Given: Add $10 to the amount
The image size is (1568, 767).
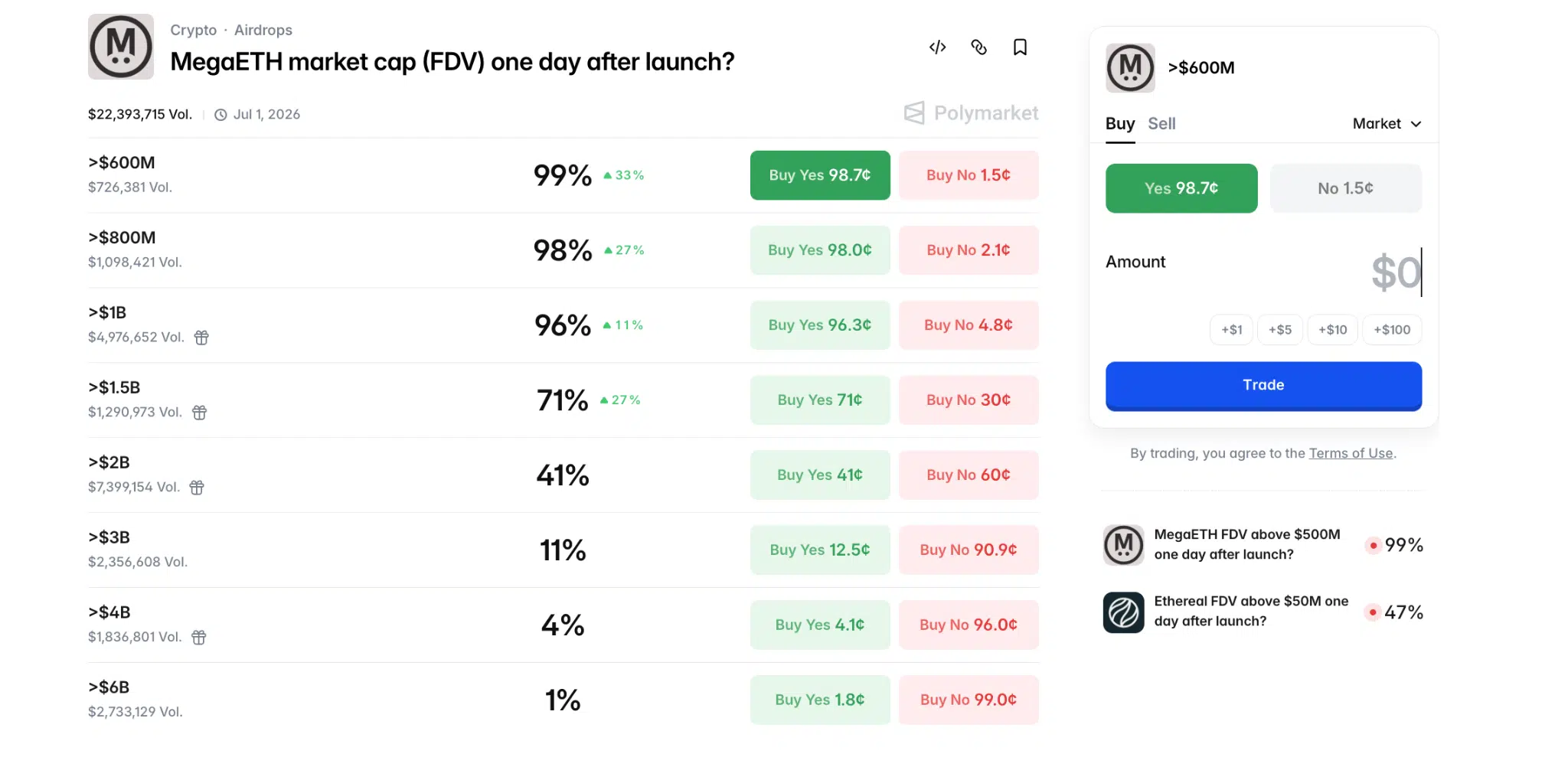Looking at the screenshot, I should click(x=1332, y=330).
